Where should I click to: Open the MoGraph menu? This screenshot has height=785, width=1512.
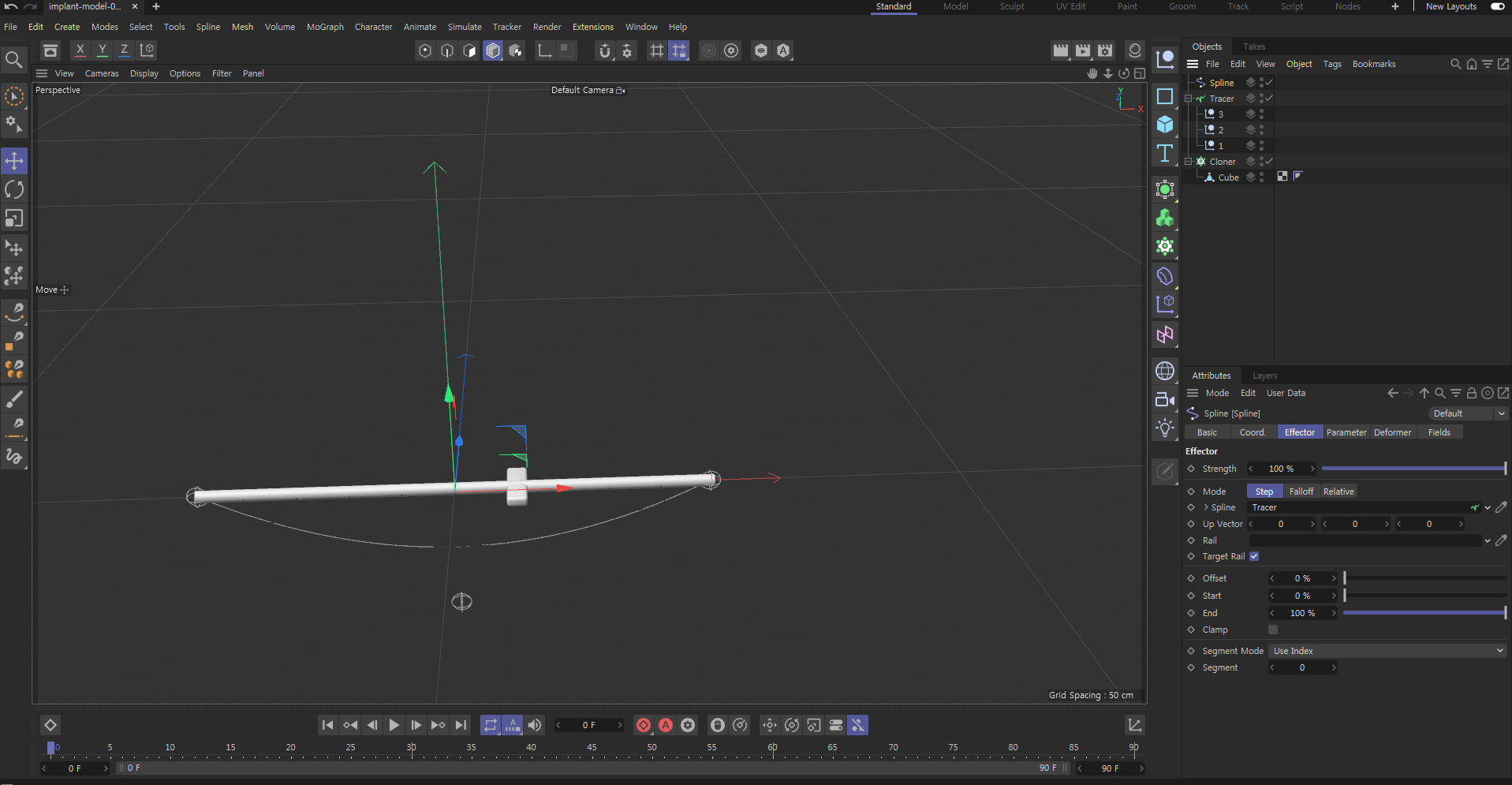[x=325, y=27]
